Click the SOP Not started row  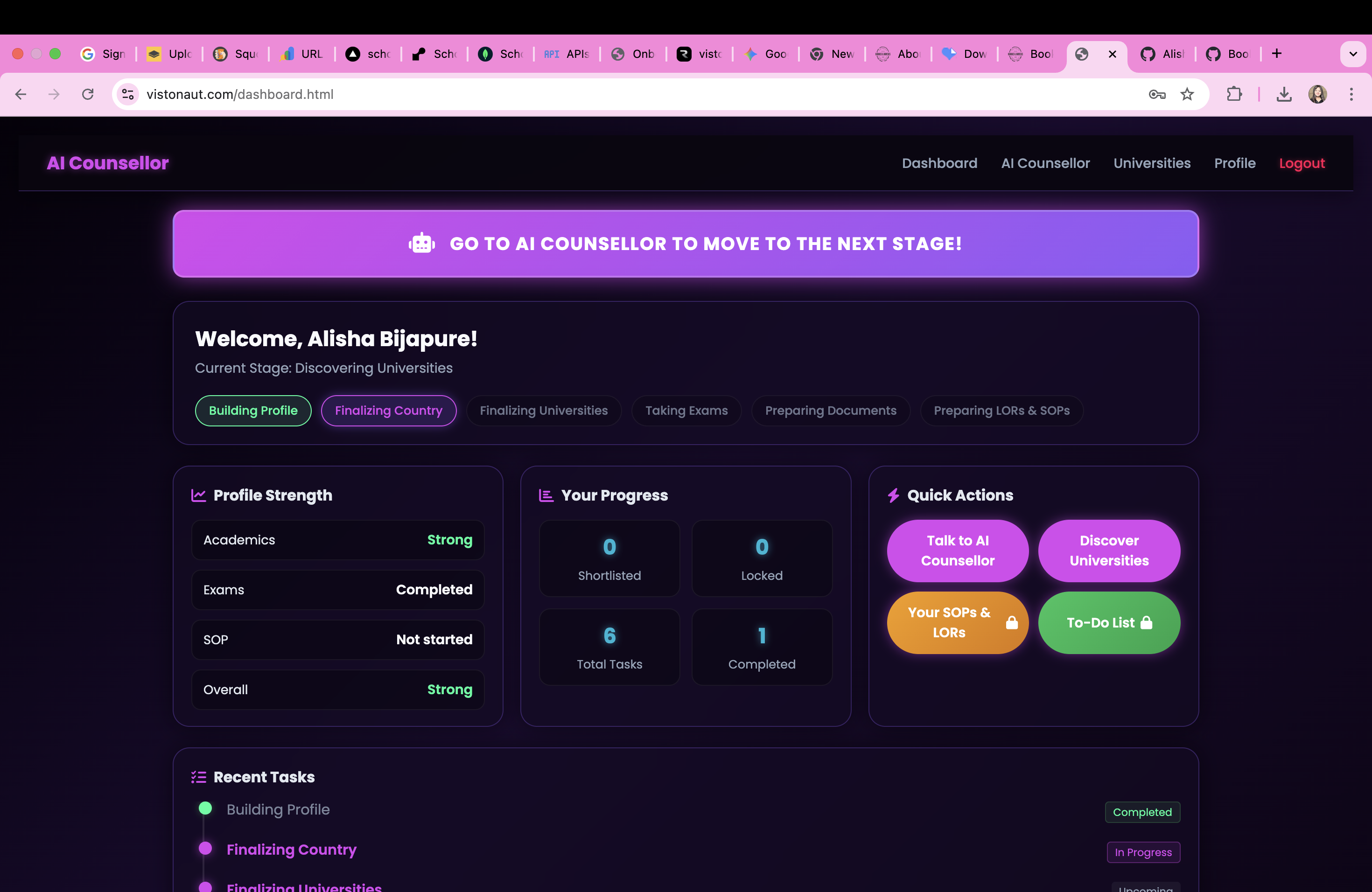(338, 640)
